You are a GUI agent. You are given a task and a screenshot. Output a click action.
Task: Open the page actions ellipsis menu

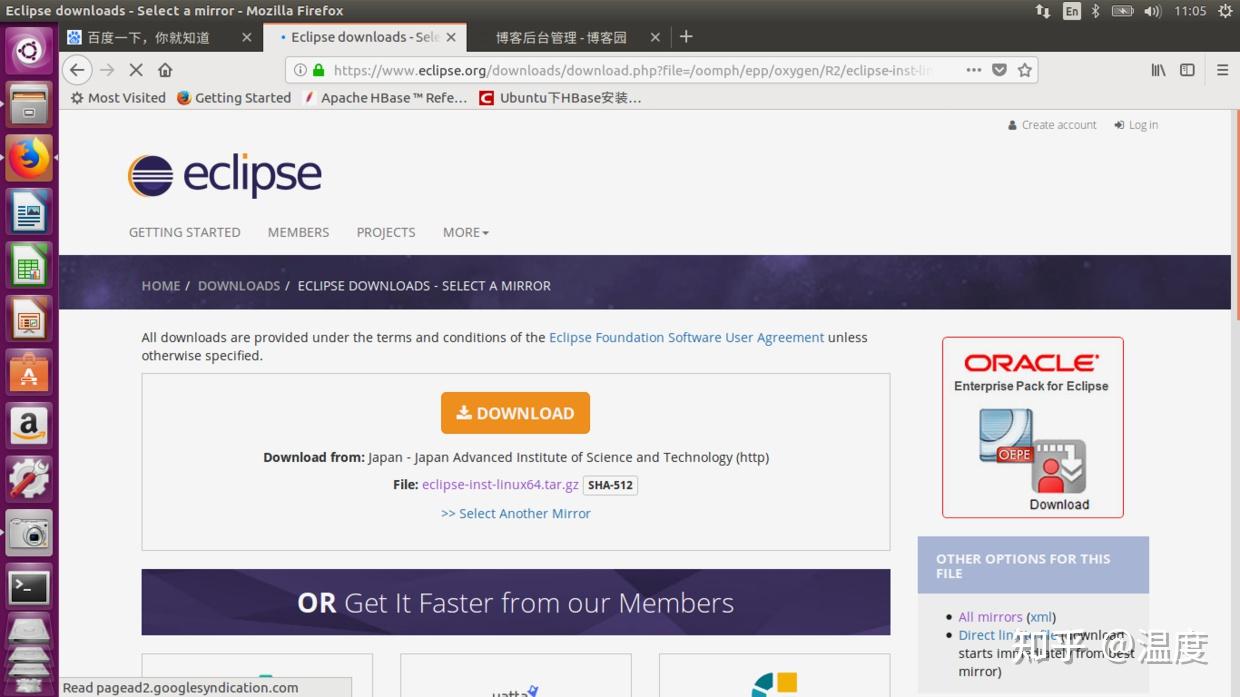click(973, 70)
